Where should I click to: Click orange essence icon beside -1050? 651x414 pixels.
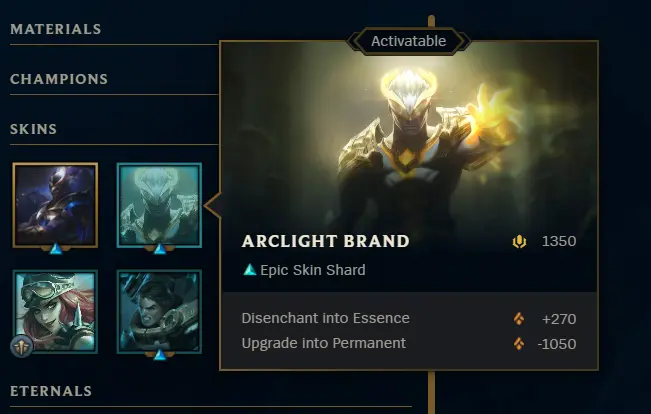point(519,344)
